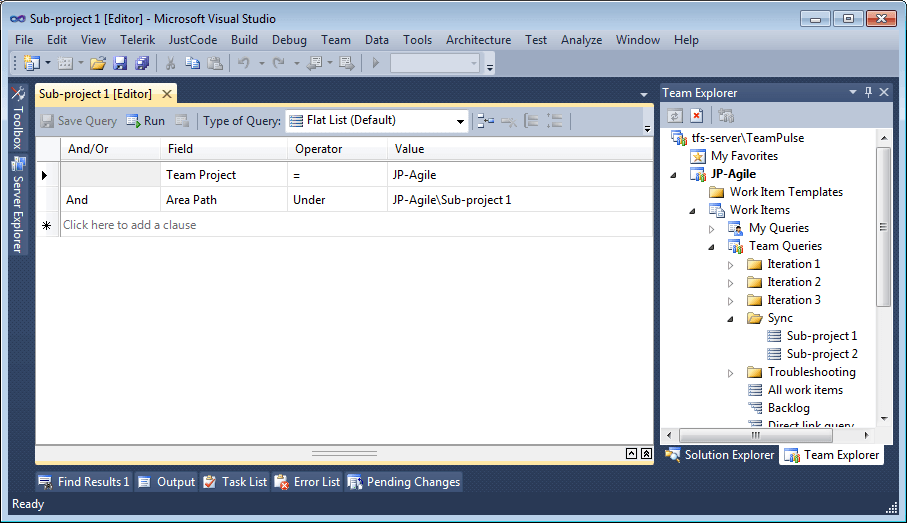Open the Team menu

coord(336,40)
